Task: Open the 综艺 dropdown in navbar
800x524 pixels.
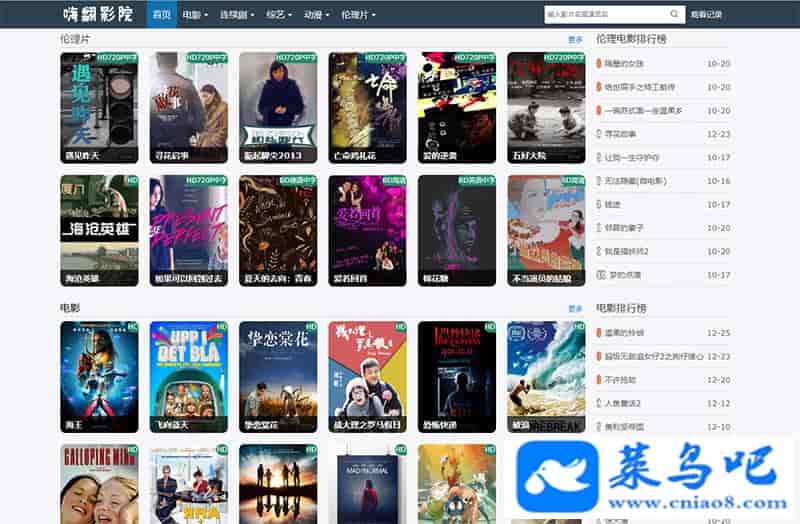Action: point(280,15)
